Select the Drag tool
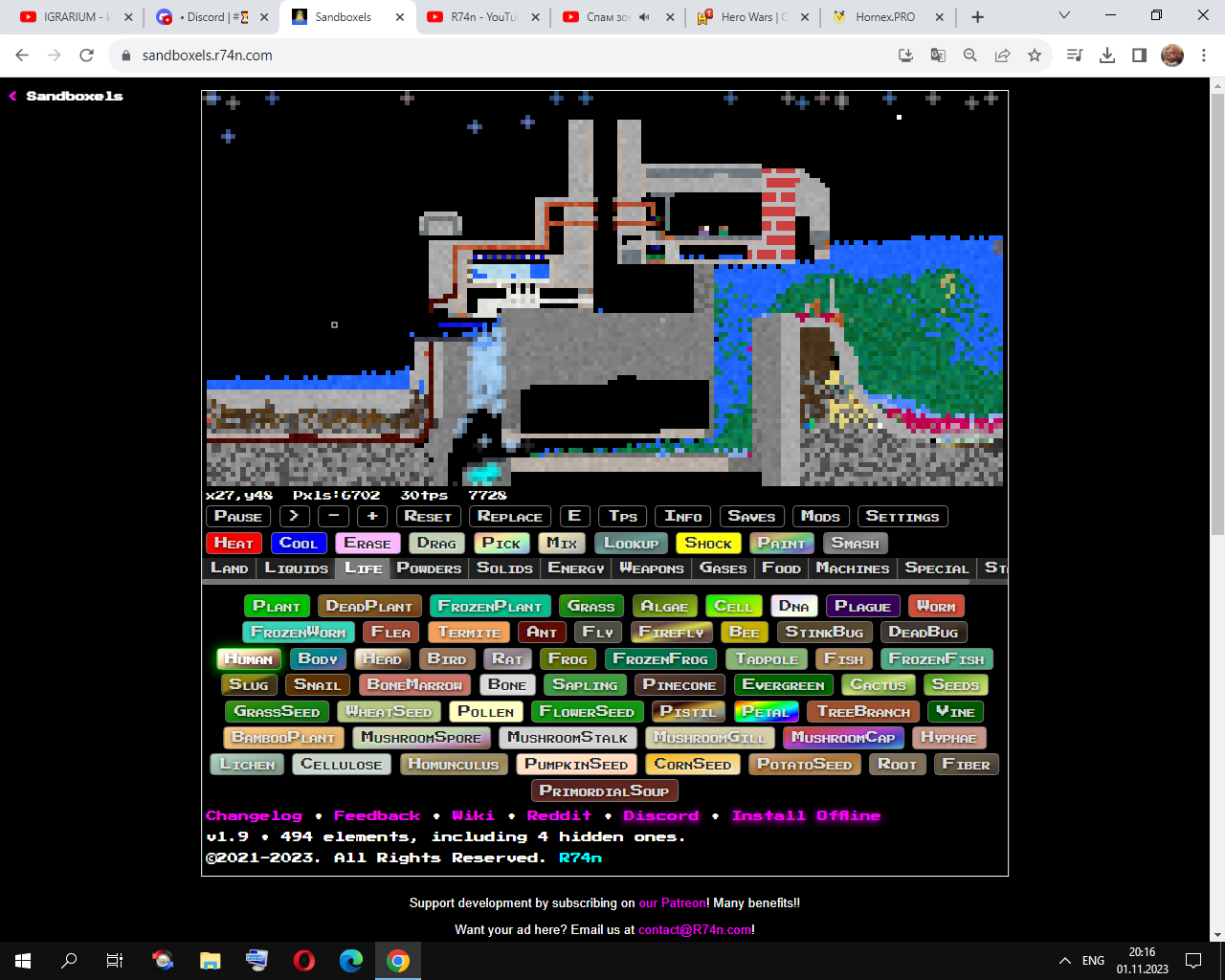 point(437,544)
